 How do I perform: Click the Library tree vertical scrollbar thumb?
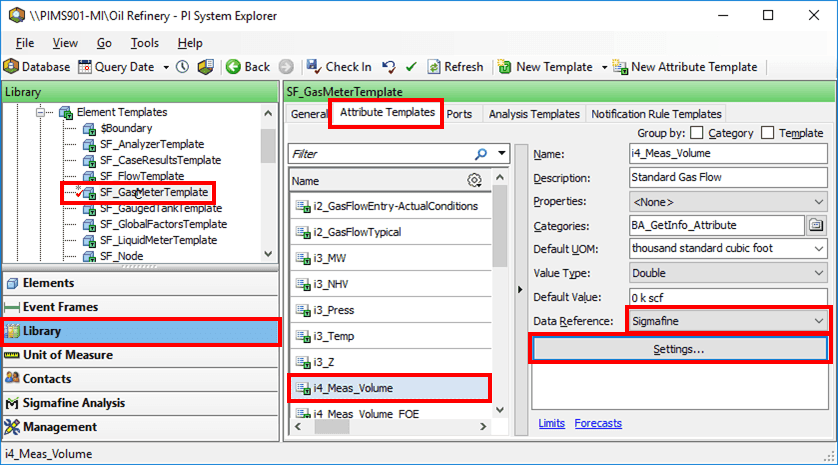coord(268,145)
